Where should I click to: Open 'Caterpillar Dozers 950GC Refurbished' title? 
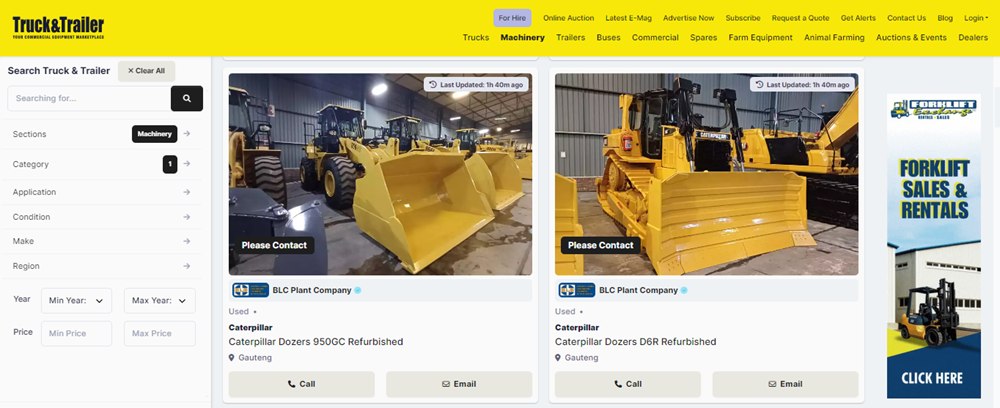(316, 342)
